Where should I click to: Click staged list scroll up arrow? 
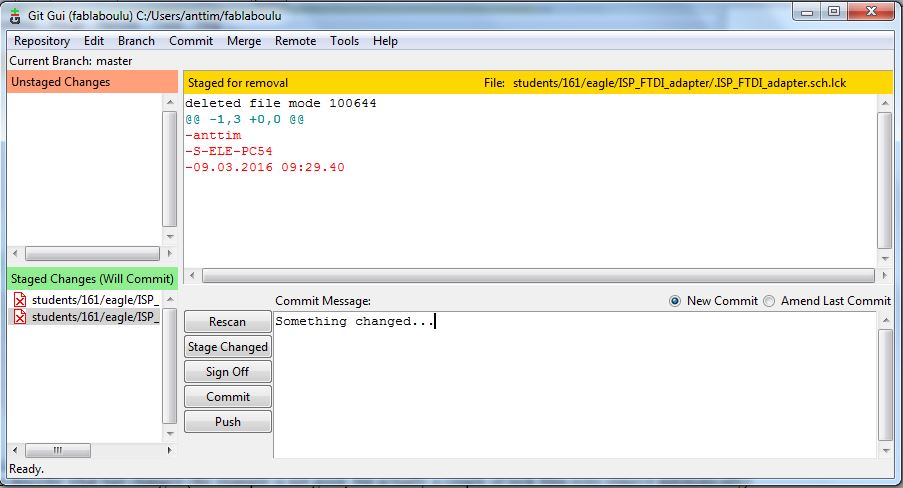click(x=170, y=299)
